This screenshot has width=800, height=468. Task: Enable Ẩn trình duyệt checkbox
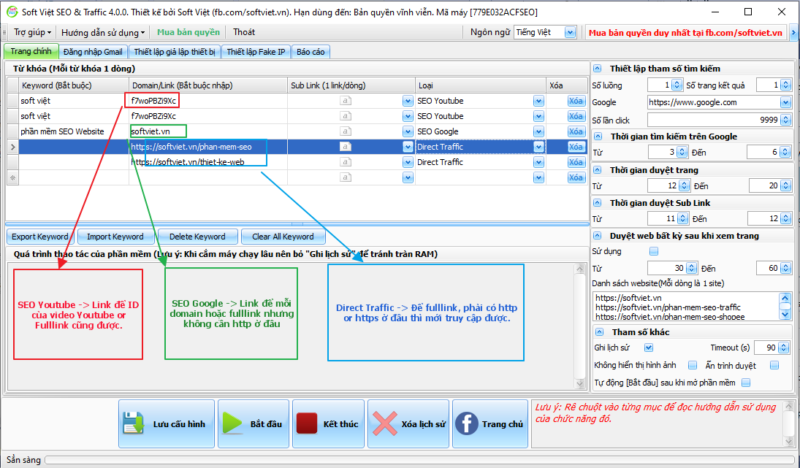tap(774, 365)
